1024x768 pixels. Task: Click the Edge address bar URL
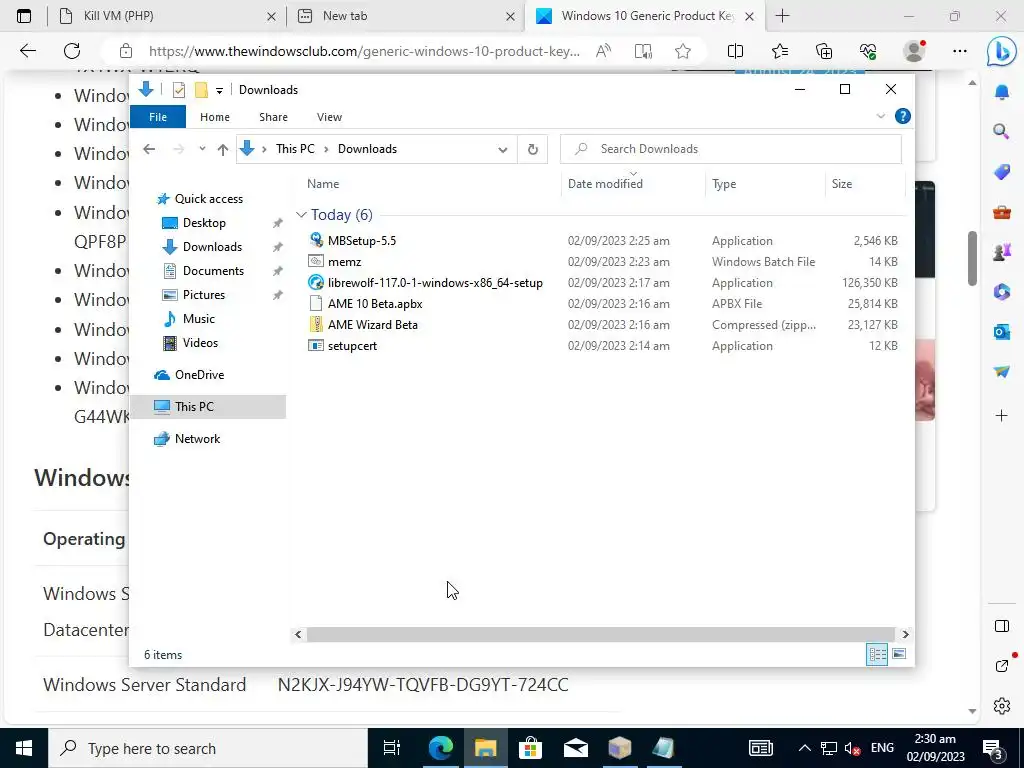[x=364, y=51]
